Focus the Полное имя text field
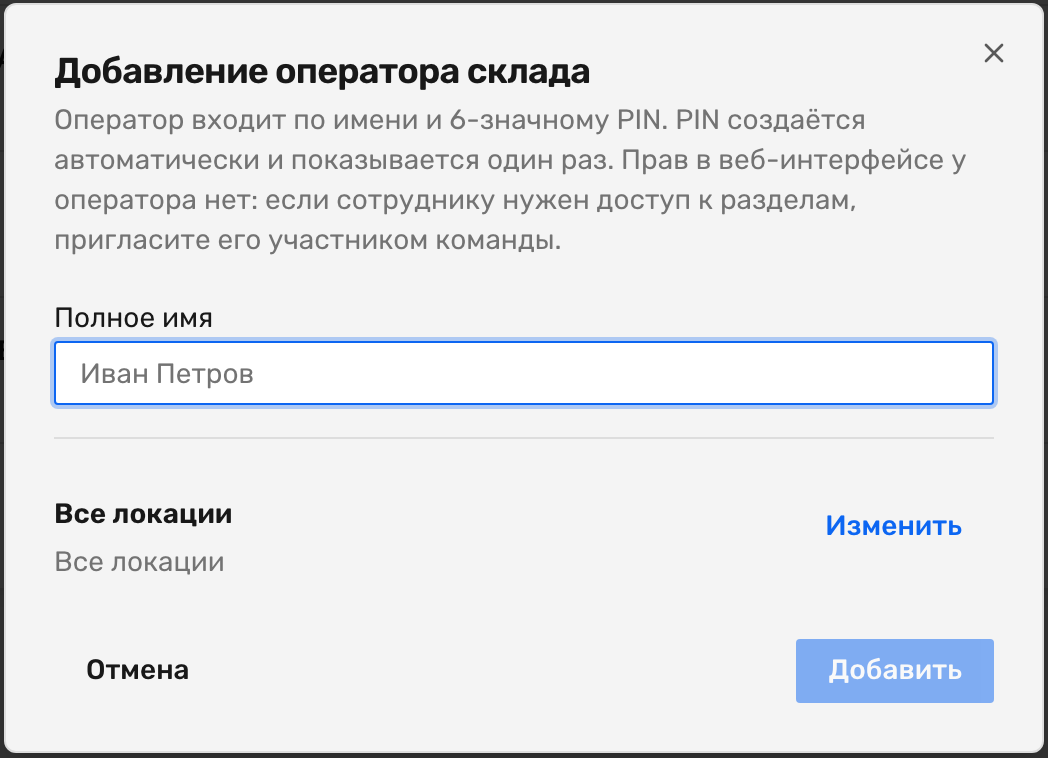 click(x=524, y=373)
